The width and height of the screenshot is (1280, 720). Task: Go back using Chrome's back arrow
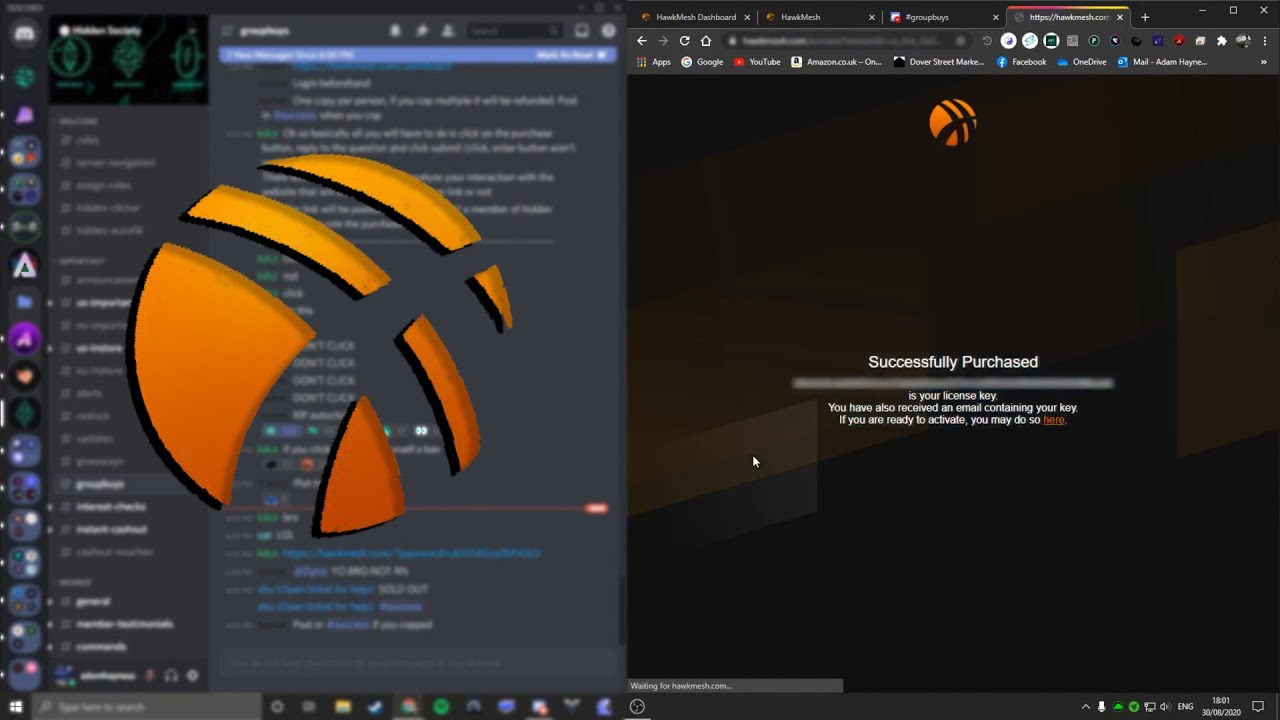[x=642, y=41]
